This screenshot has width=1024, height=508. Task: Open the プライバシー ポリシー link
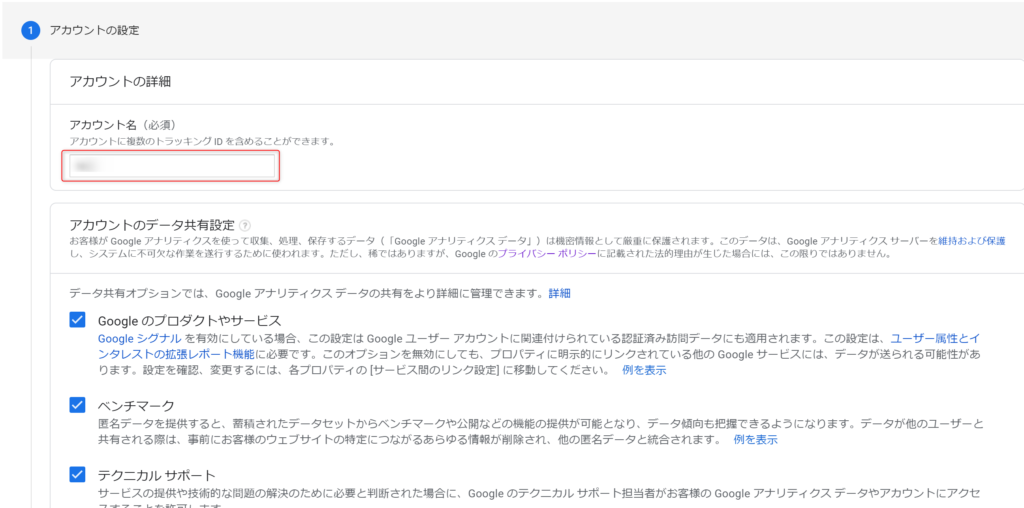tap(547, 253)
